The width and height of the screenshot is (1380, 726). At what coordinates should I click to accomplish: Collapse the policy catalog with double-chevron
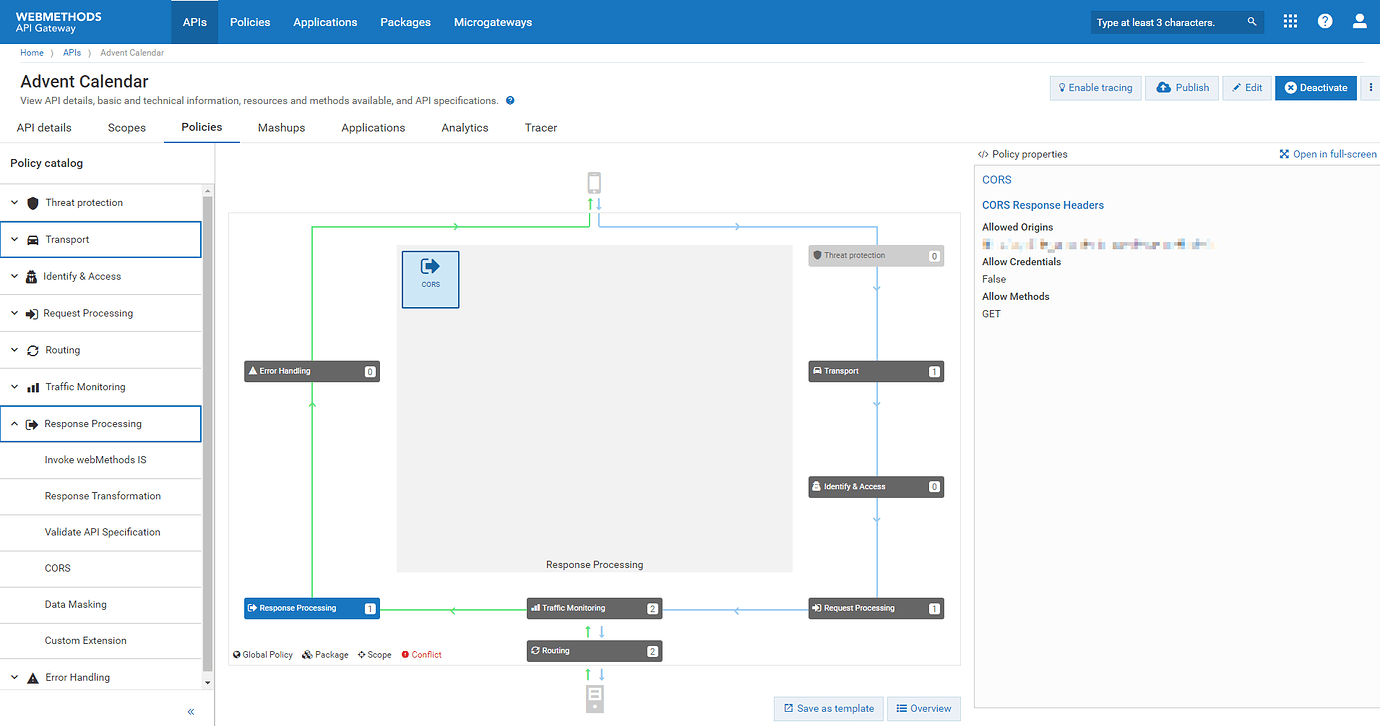191,712
